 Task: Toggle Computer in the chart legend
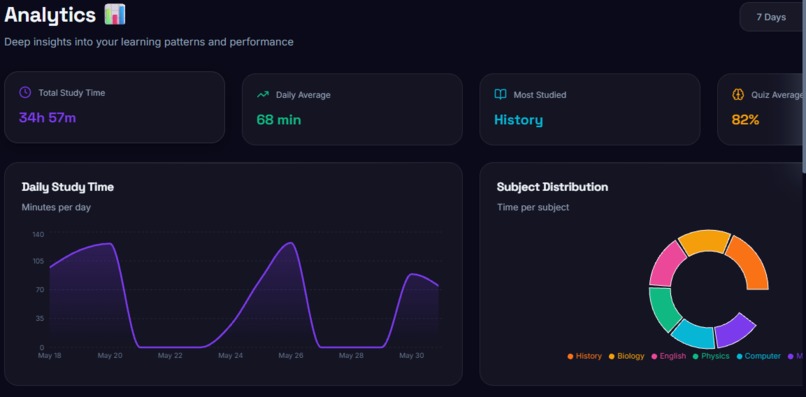point(759,356)
